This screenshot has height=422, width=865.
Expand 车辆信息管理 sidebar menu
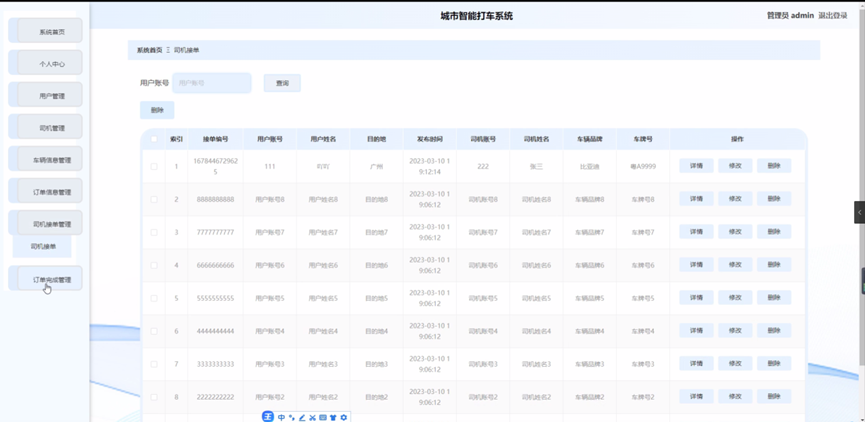(x=46, y=158)
